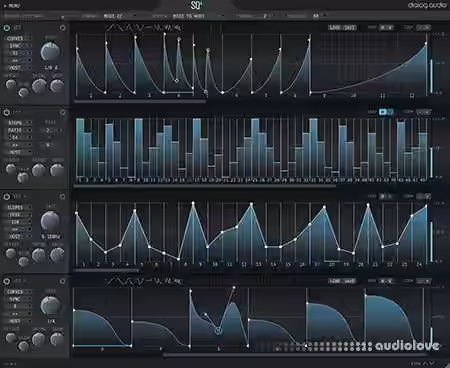The height and width of the screenshot is (368, 450).
Task: Click the dialog audio logo
Action: coord(426,5)
